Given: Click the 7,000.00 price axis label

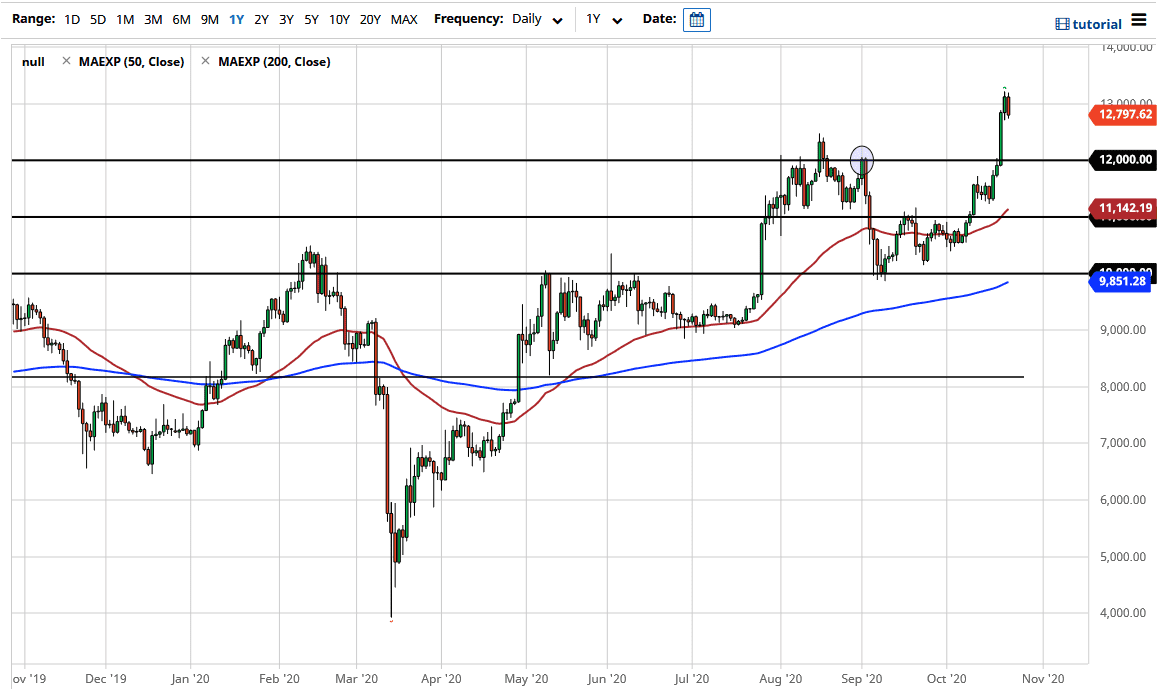Looking at the screenshot, I should point(1123,443).
